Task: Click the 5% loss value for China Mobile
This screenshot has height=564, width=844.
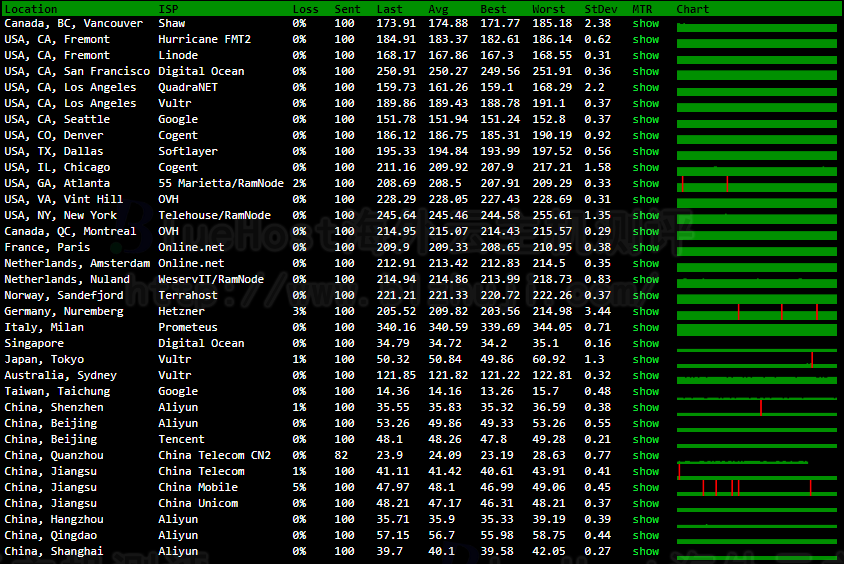Action: point(299,488)
